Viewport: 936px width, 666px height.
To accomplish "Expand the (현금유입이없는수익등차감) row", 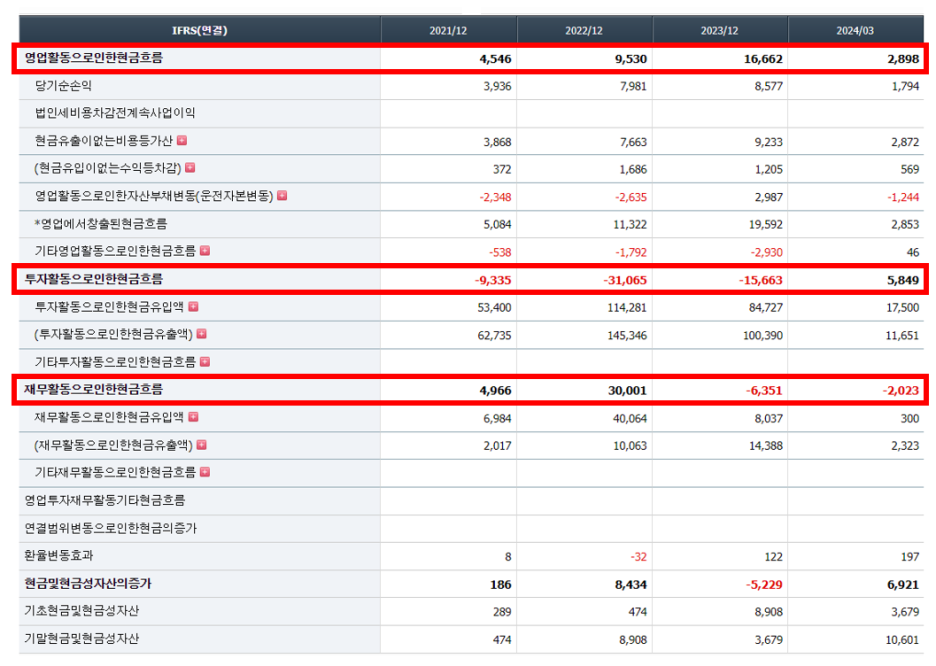I will [190, 168].
